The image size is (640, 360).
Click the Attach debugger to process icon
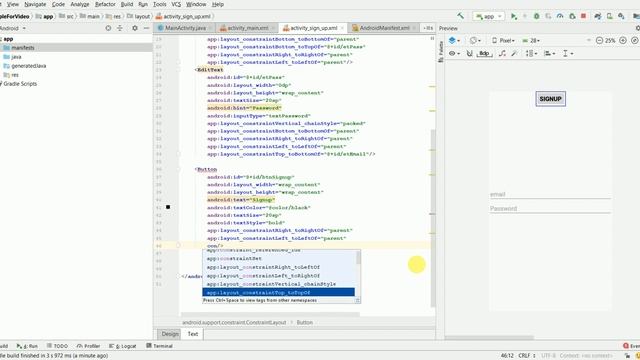[572, 16]
